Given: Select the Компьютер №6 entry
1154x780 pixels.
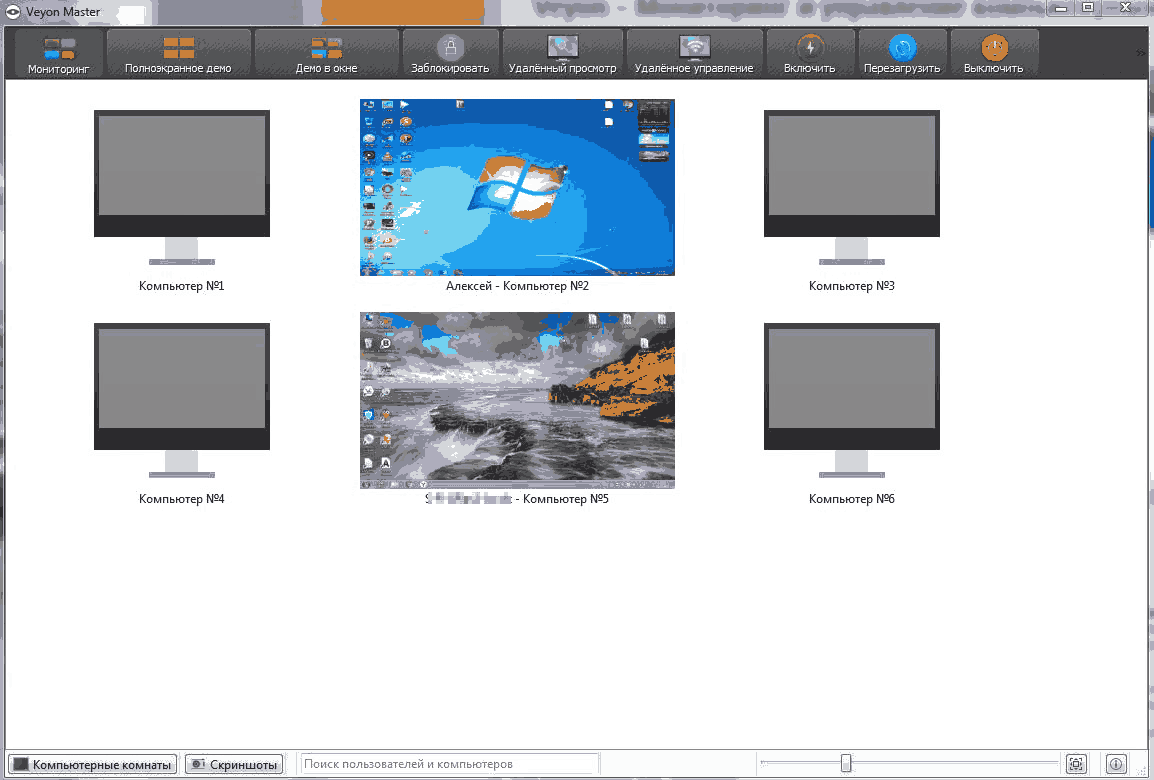Looking at the screenshot, I should (x=851, y=386).
